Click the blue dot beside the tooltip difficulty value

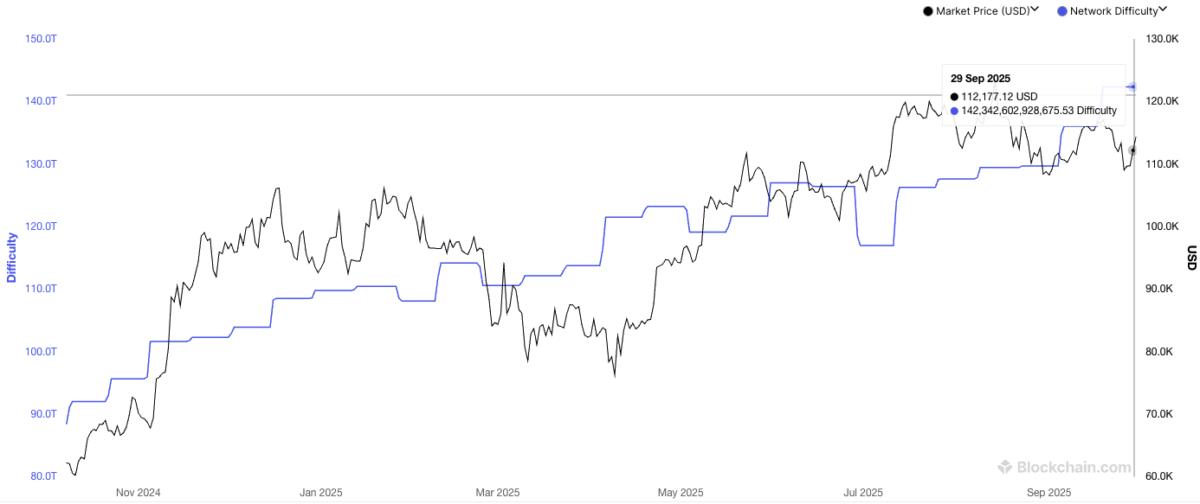(954, 111)
